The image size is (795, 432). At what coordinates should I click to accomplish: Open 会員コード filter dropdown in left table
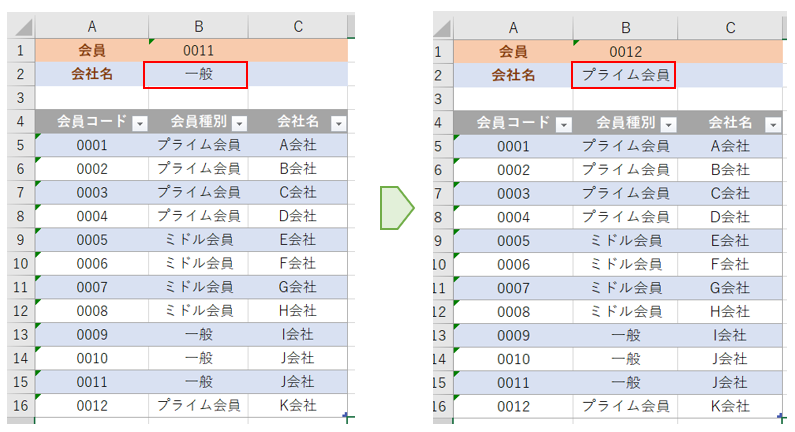click(x=139, y=122)
